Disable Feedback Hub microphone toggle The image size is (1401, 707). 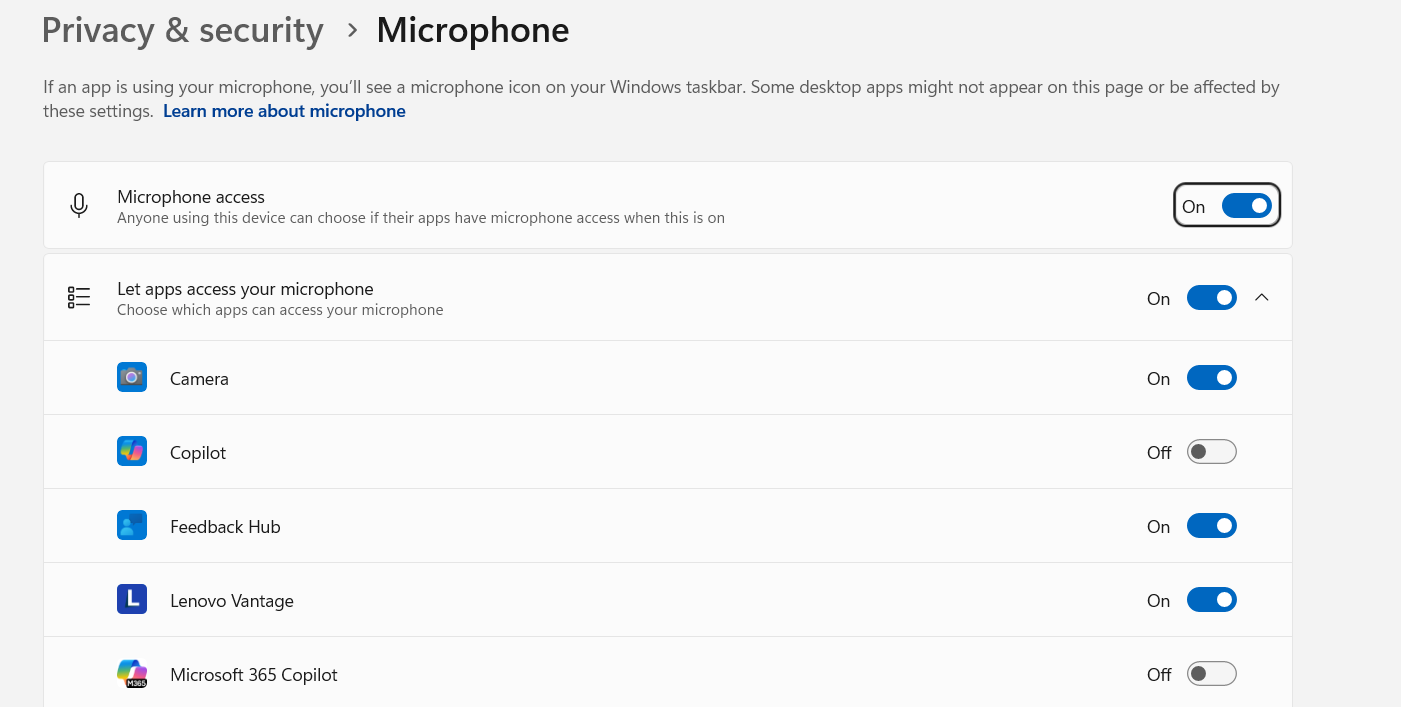[1211, 526]
